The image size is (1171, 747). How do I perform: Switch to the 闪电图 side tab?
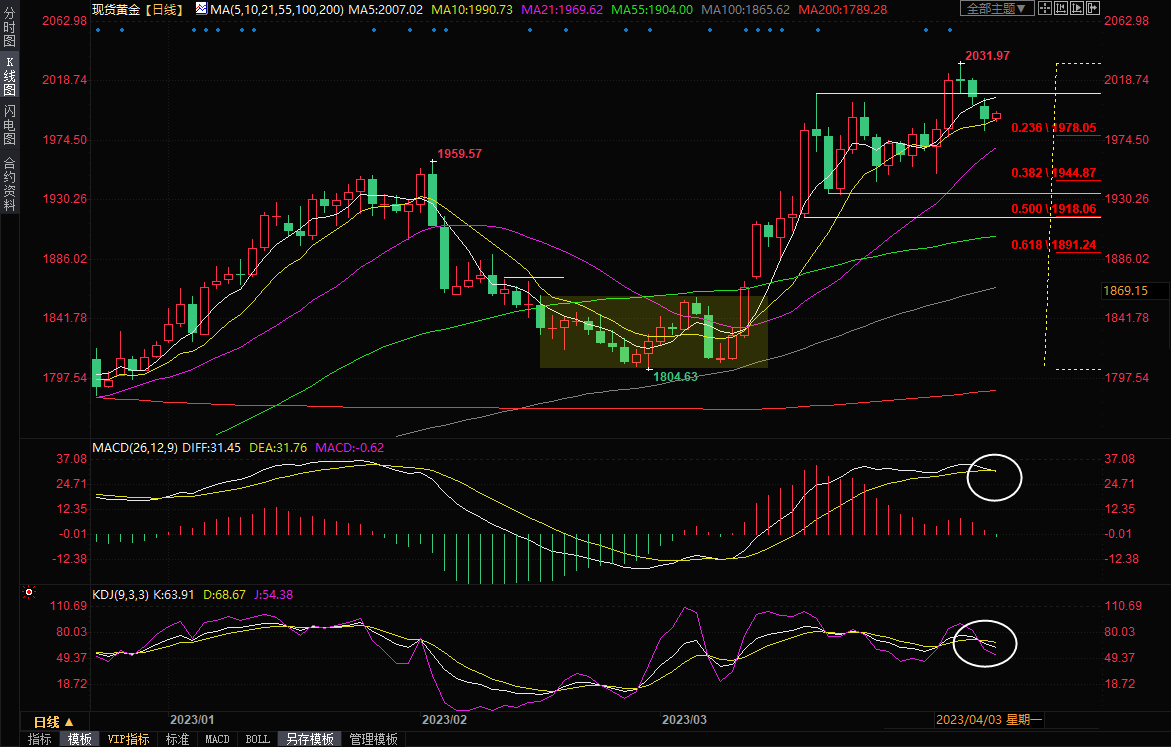9,122
